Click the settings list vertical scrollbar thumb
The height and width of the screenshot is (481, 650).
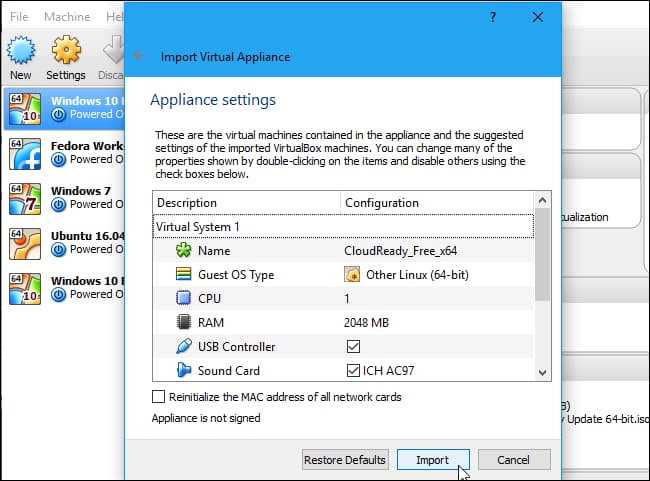click(x=543, y=256)
